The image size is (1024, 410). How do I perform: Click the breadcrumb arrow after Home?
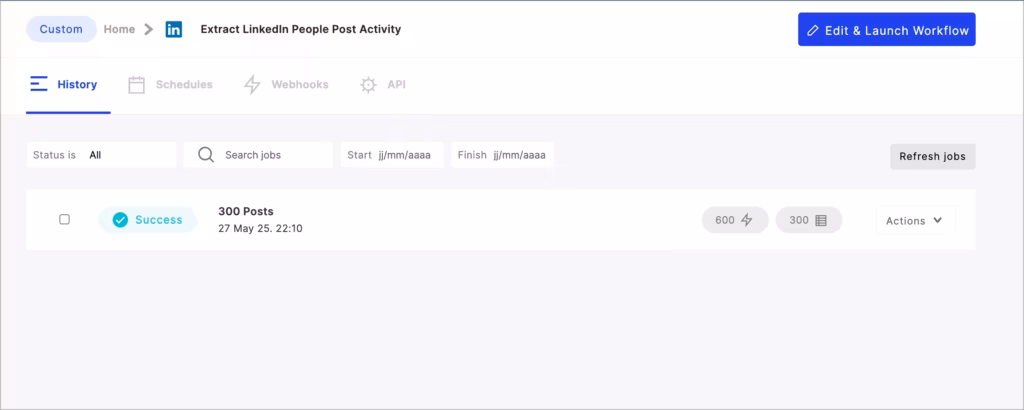149,29
